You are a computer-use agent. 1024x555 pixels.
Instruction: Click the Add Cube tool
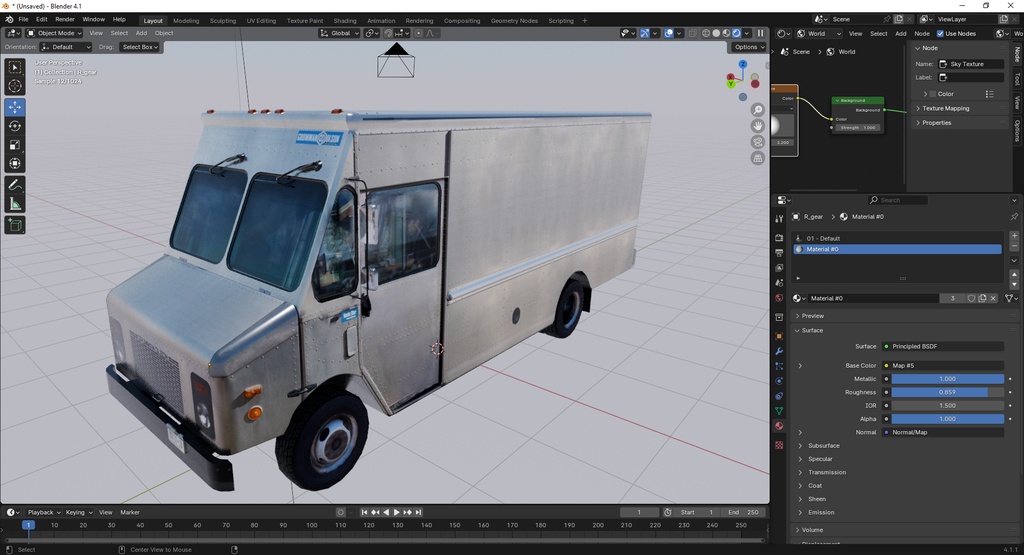coord(15,226)
